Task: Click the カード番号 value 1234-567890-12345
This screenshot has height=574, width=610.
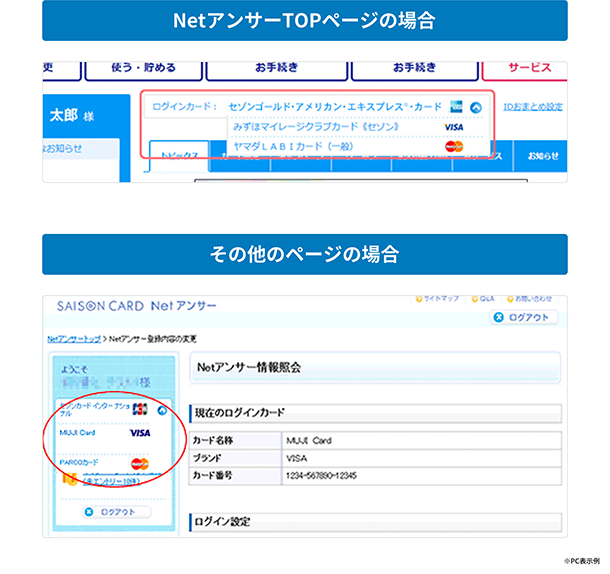Action: 321,476
